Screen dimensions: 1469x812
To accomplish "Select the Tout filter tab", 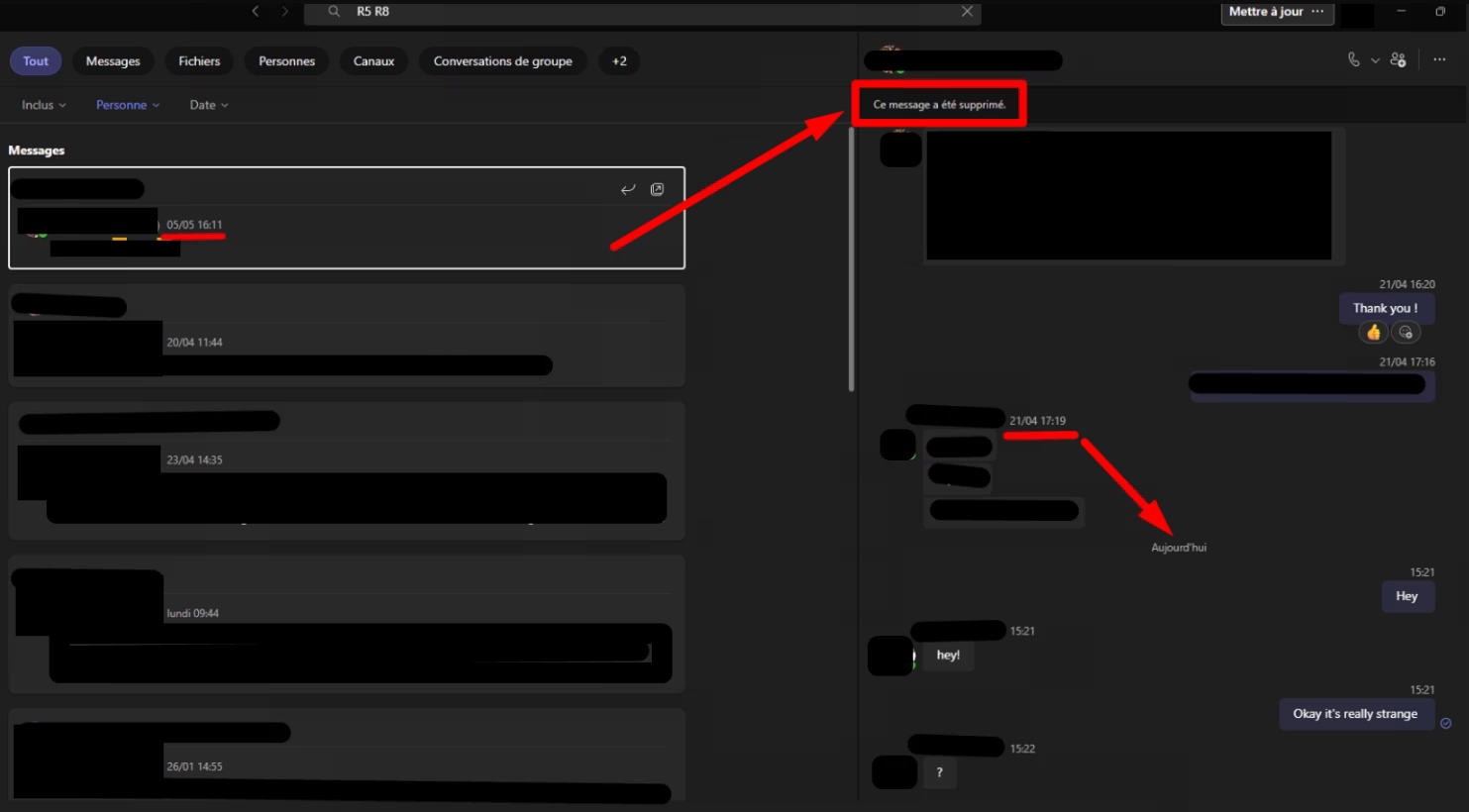I will coord(36,61).
